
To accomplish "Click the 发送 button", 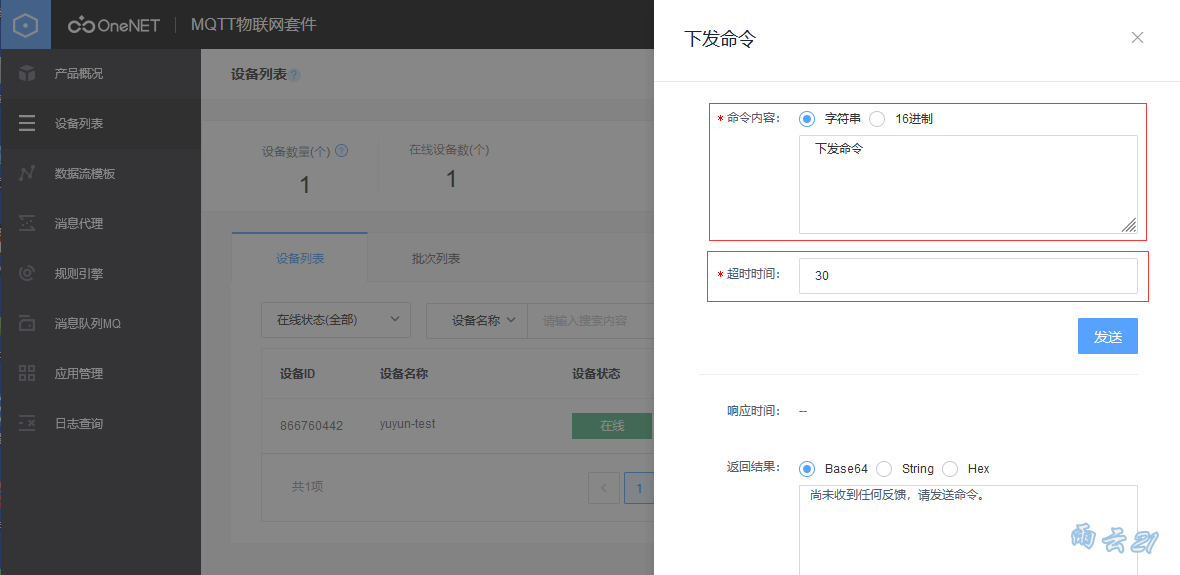I will [x=1107, y=336].
